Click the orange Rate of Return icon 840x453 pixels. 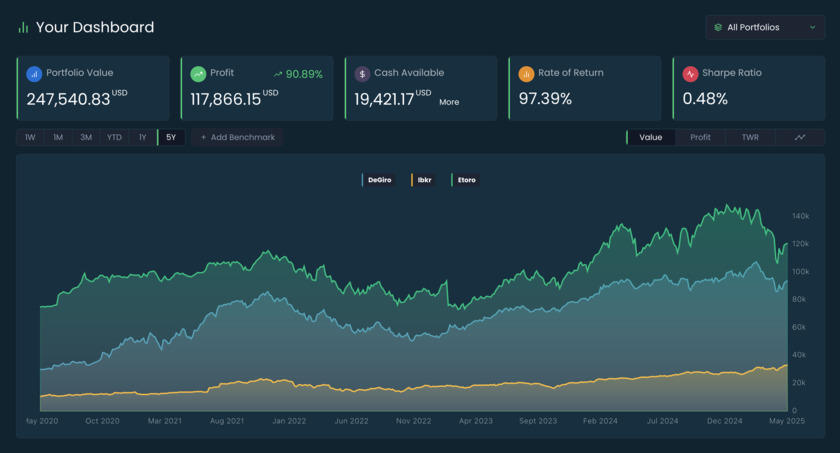[x=526, y=73]
